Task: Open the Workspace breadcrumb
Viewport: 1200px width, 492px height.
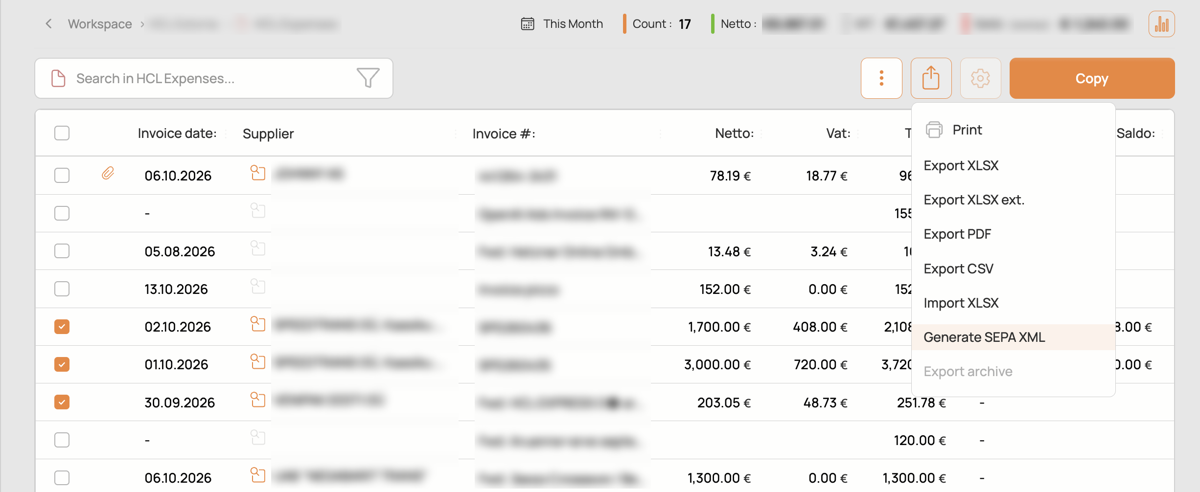Action: pos(99,24)
